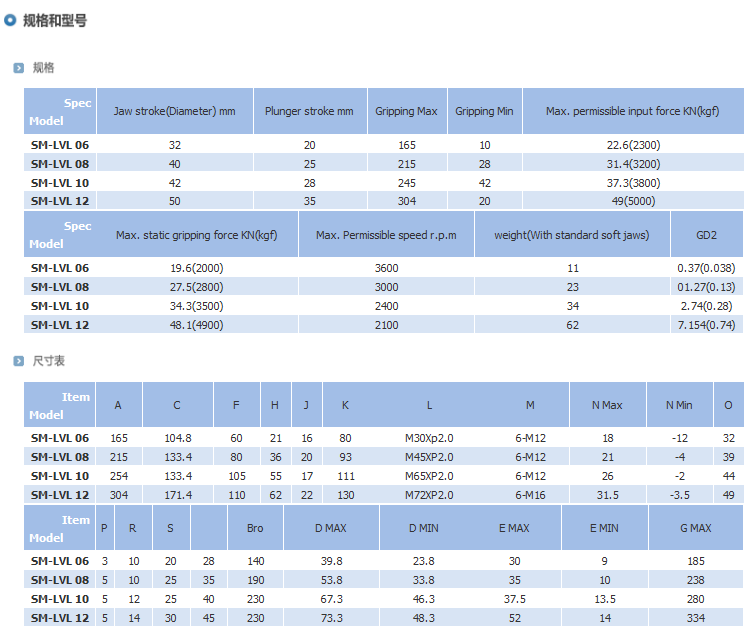
Task: Click the G MAX value 334
Action: (x=696, y=618)
